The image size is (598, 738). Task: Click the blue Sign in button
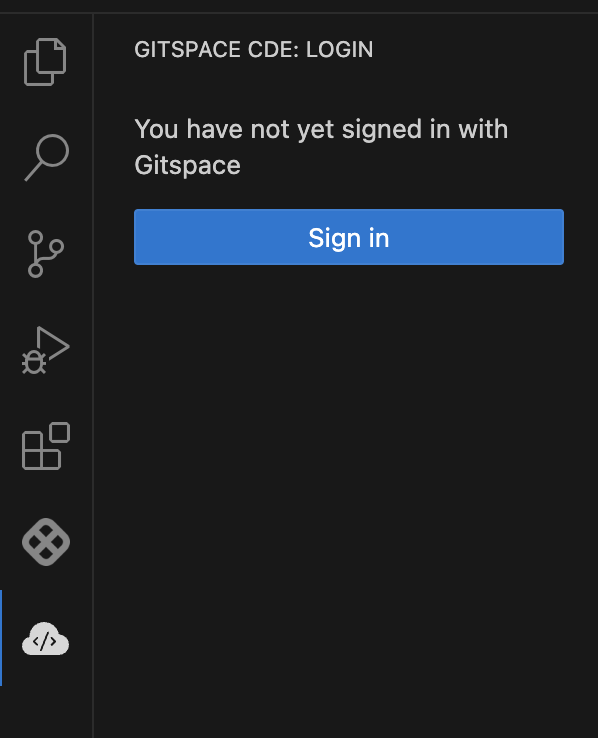[x=349, y=237]
